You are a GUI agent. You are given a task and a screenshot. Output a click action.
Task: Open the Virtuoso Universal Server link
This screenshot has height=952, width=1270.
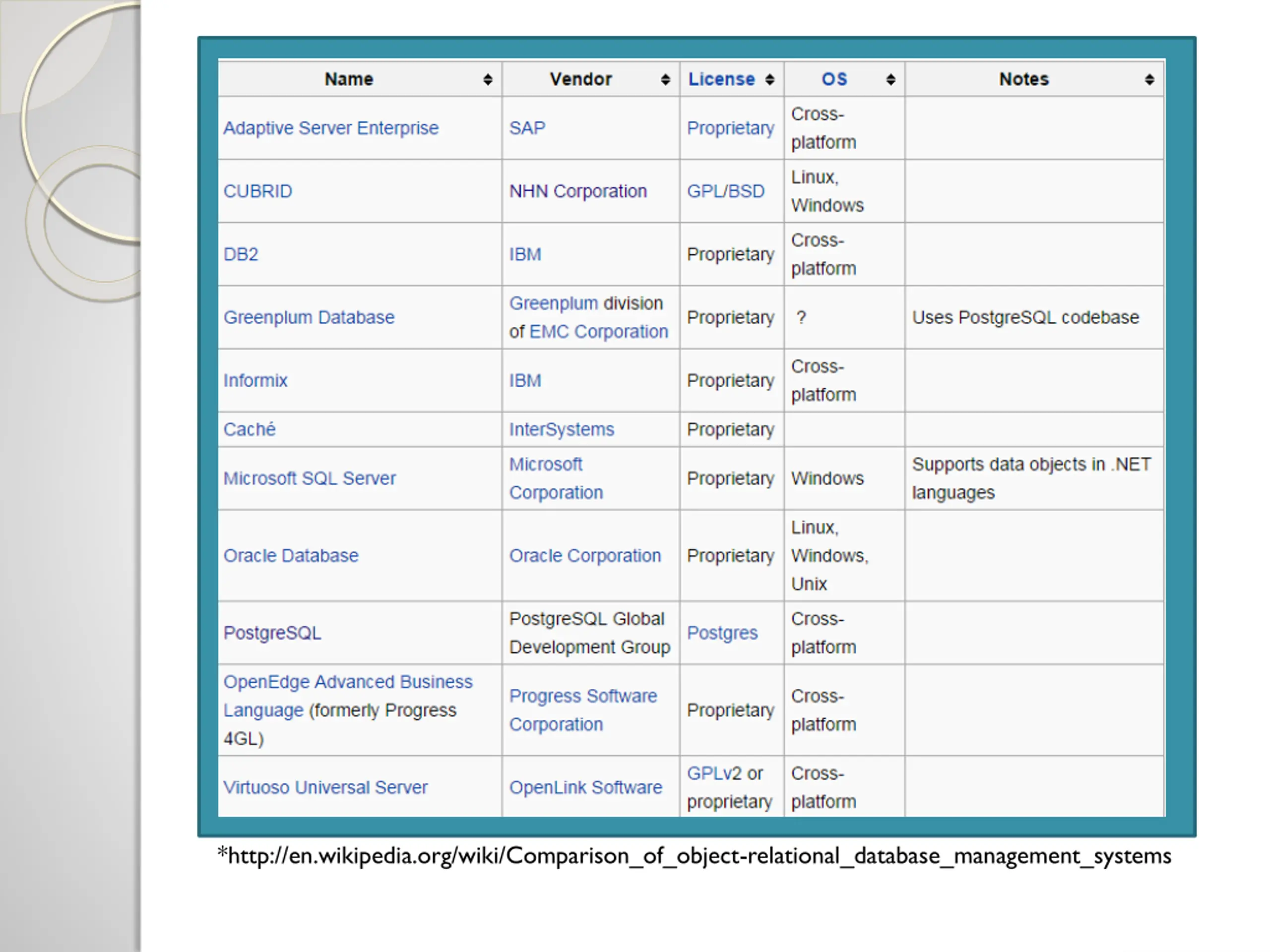[x=325, y=787]
